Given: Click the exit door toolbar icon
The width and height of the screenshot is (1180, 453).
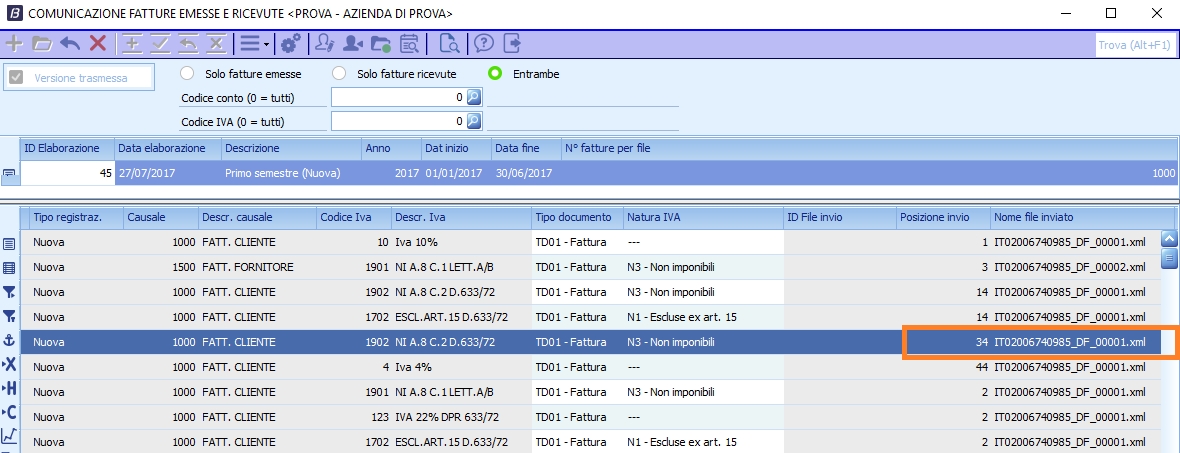Looking at the screenshot, I should click(512, 44).
